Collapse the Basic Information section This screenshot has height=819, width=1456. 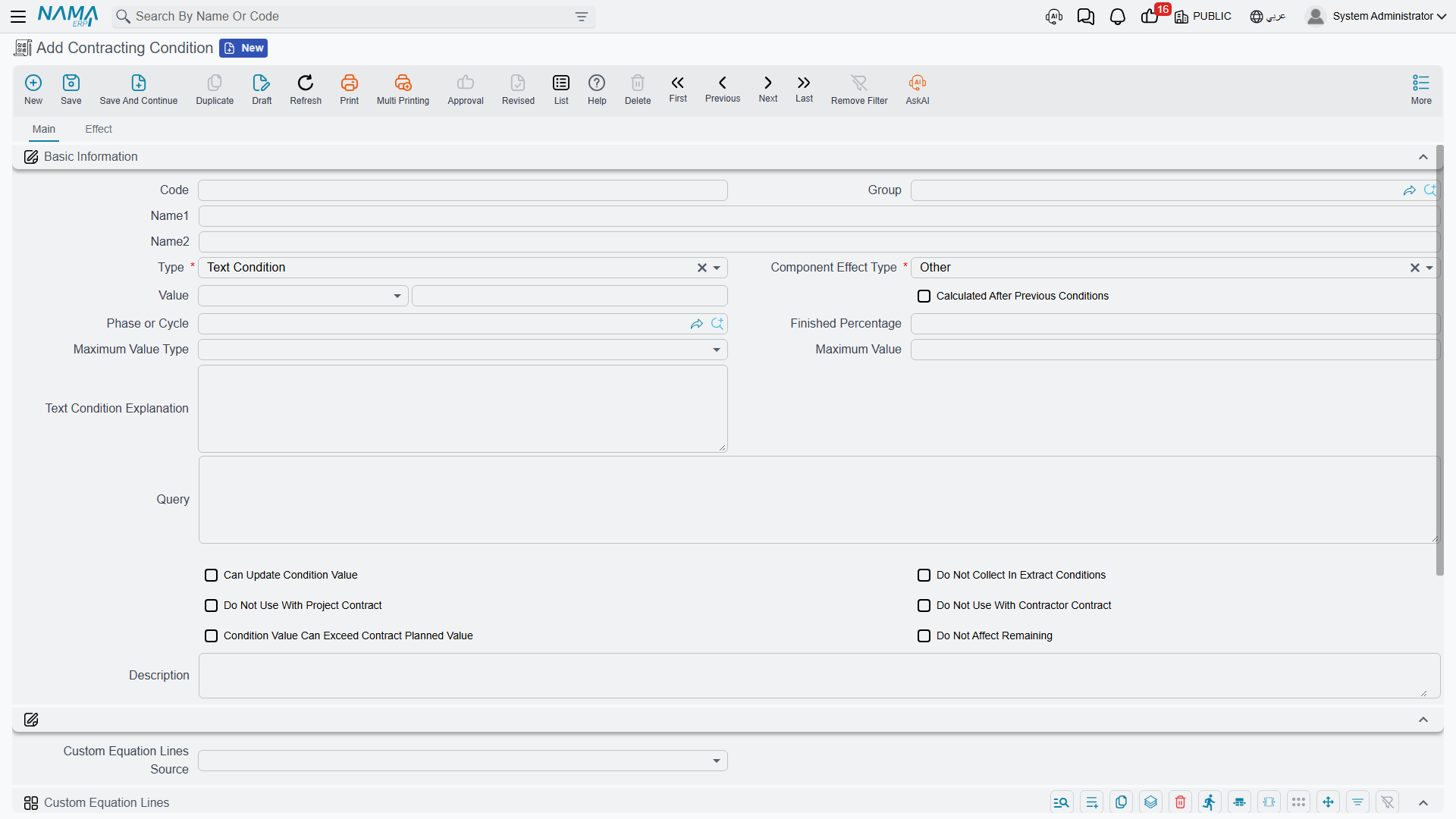point(1423,157)
